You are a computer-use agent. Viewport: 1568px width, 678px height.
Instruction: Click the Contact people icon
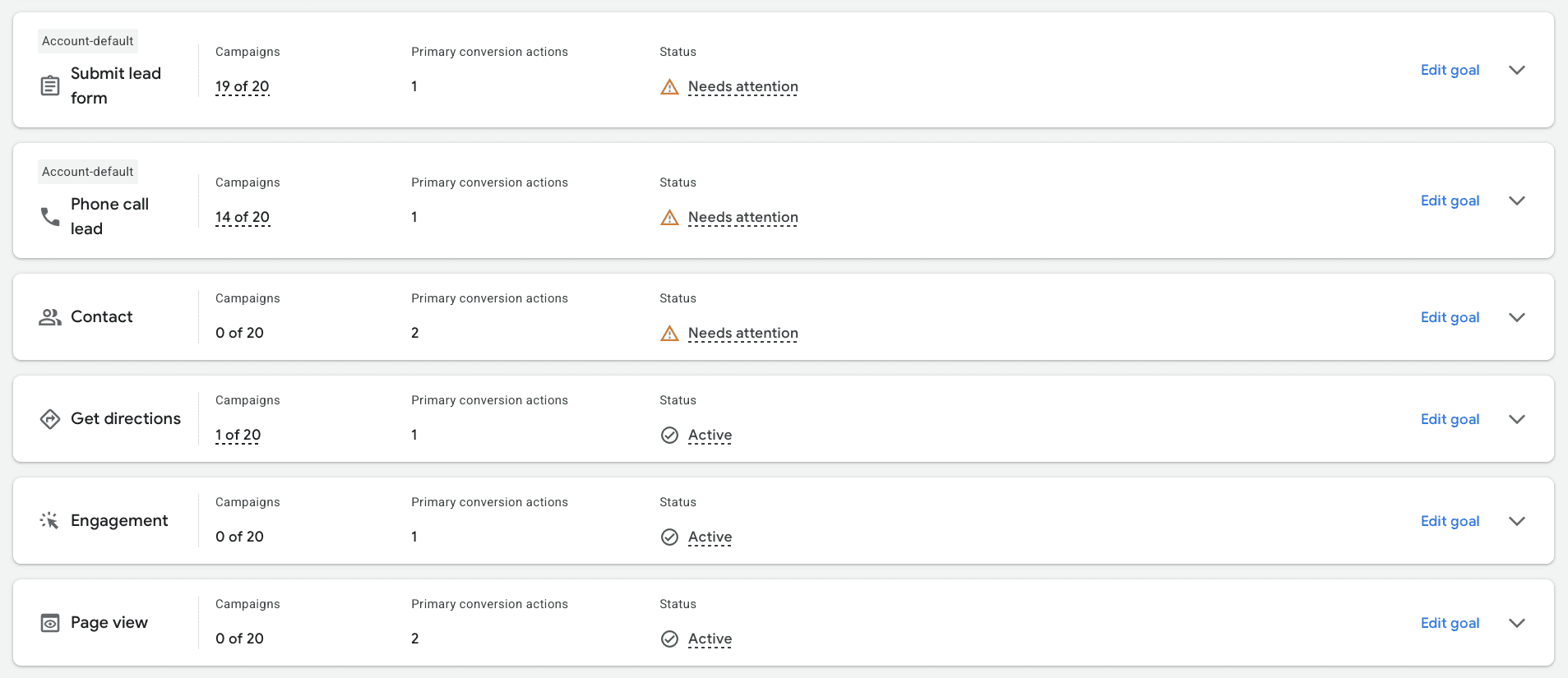(x=50, y=317)
